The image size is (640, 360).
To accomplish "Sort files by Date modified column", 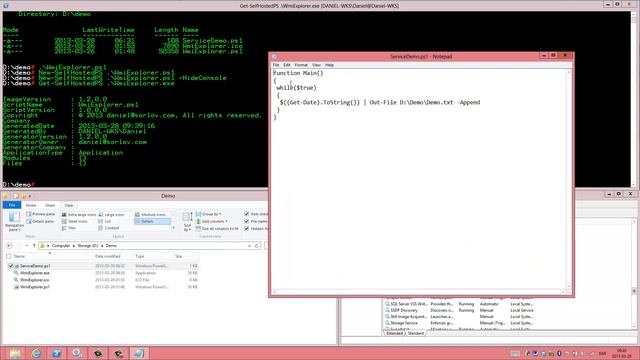I will [x=113, y=256].
